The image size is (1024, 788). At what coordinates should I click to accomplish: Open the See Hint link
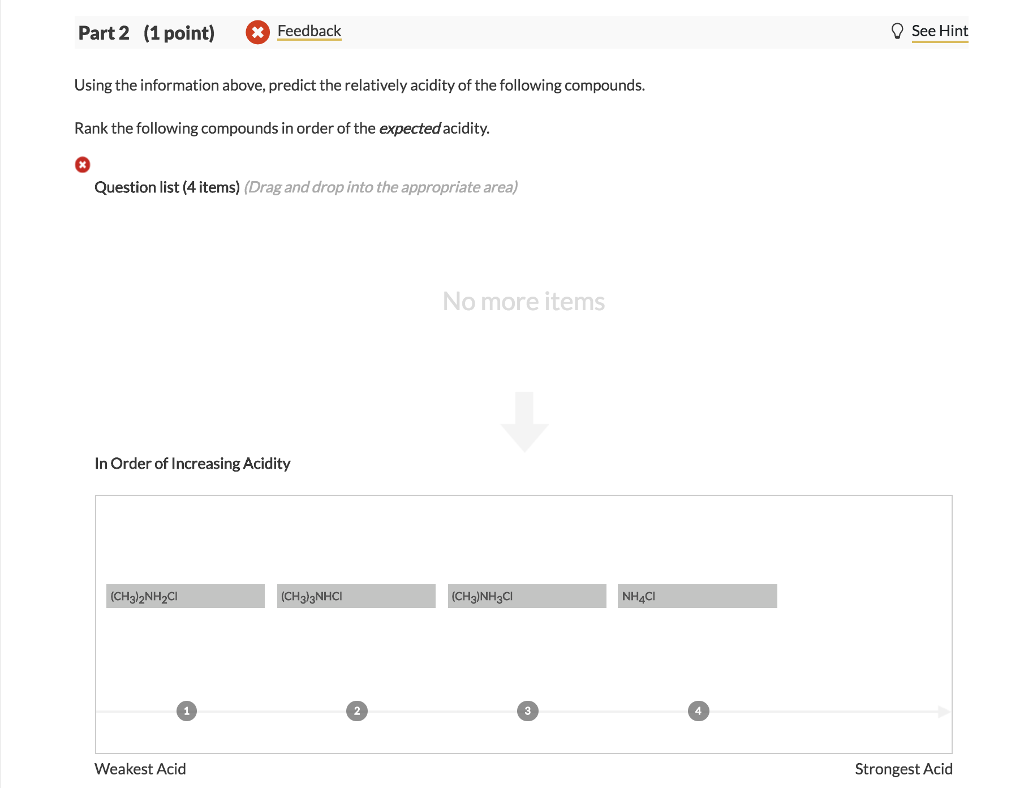[939, 31]
